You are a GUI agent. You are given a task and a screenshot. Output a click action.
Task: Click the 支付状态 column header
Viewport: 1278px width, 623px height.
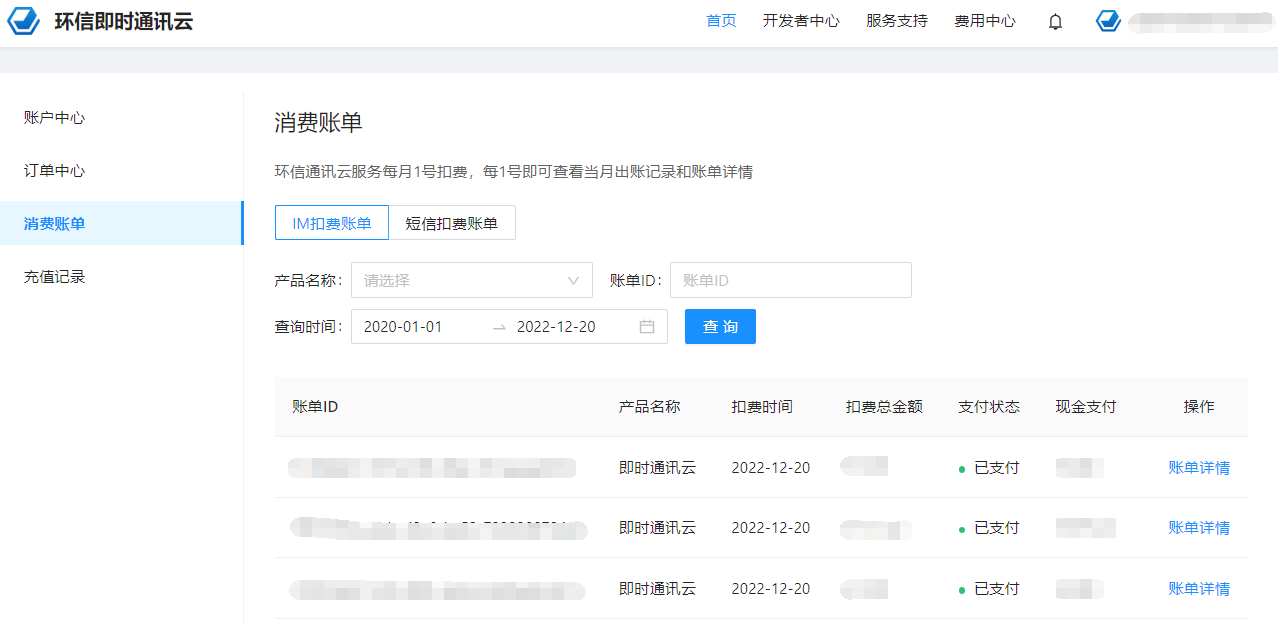coord(989,407)
